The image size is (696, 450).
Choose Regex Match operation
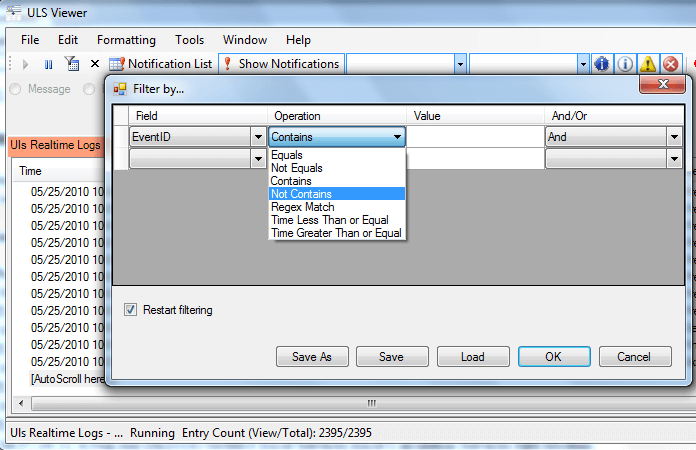click(x=337, y=207)
